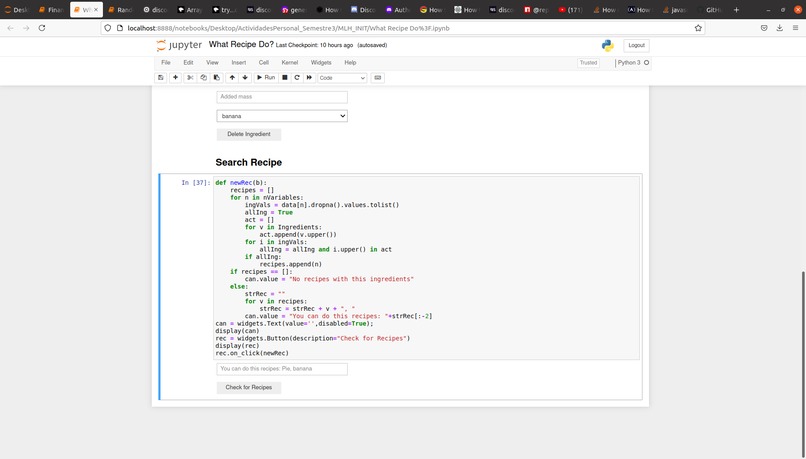Open the Widgets menu
Viewport: 806px width, 459px height.
click(x=321, y=63)
